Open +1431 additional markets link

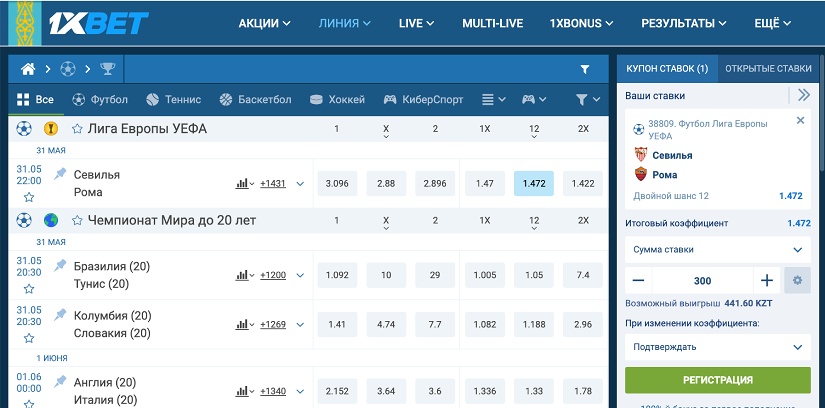coord(273,184)
